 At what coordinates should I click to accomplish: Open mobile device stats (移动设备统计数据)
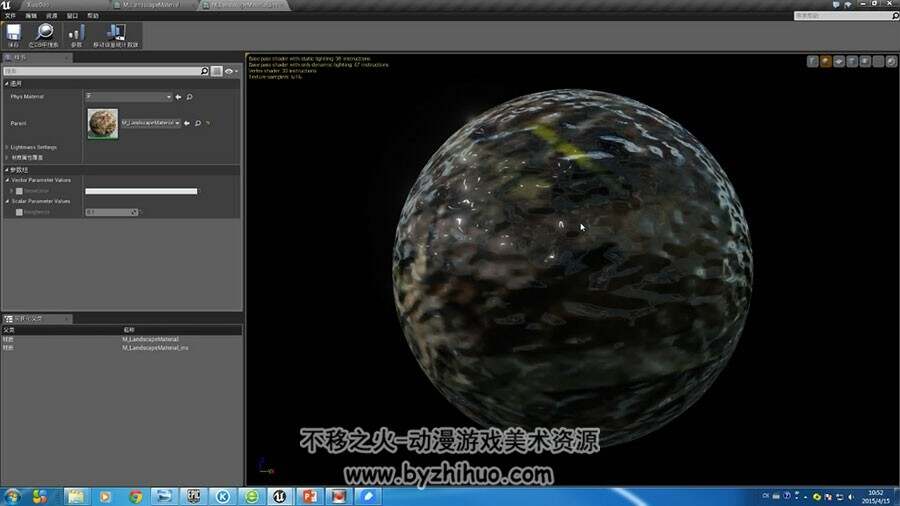click(x=116, y=35)
